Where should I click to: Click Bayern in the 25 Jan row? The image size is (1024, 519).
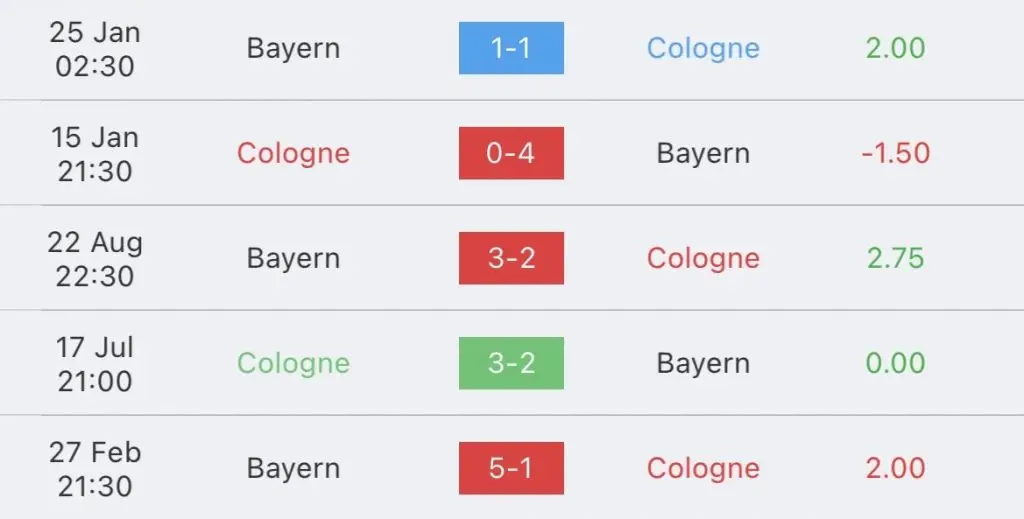point(293,49)
